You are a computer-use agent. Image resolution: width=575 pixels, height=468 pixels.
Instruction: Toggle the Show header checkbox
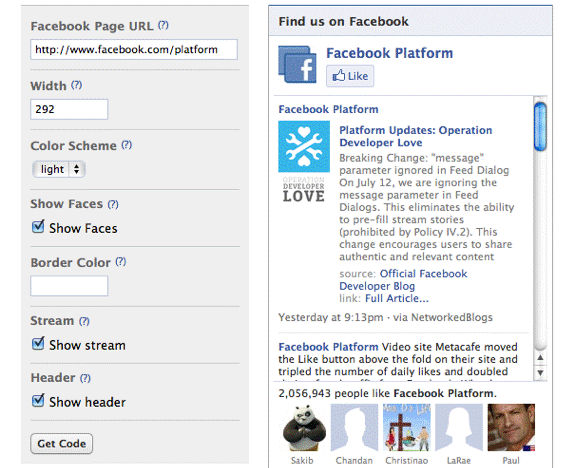pyautogui.click(x=38, y=401)
